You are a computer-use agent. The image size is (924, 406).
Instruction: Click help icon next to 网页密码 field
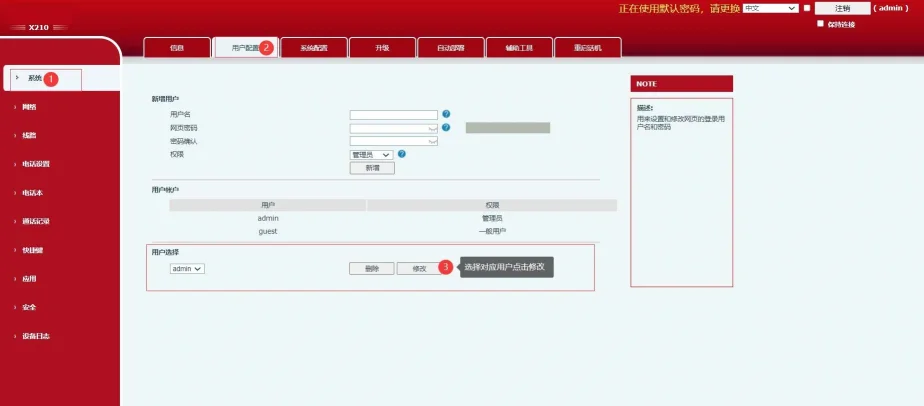tap(446, 128)
